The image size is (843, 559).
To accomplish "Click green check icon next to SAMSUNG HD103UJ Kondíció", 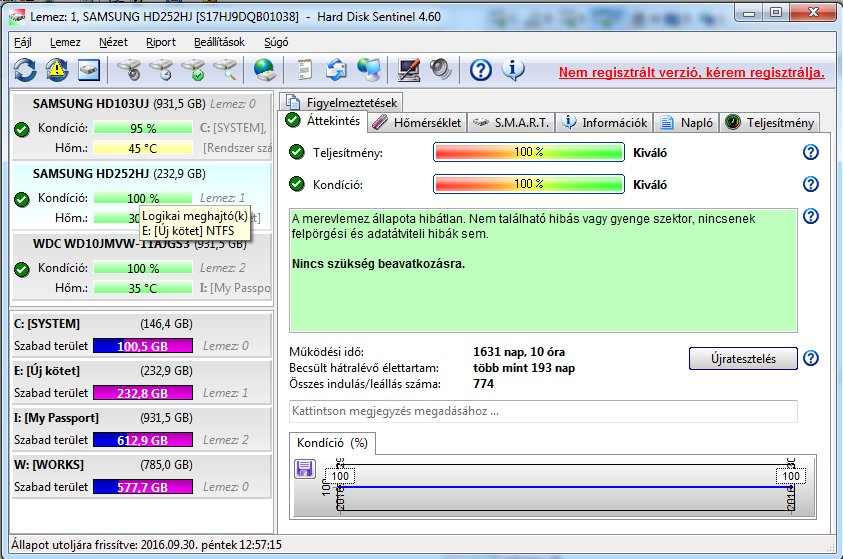I will click(22, 130).
